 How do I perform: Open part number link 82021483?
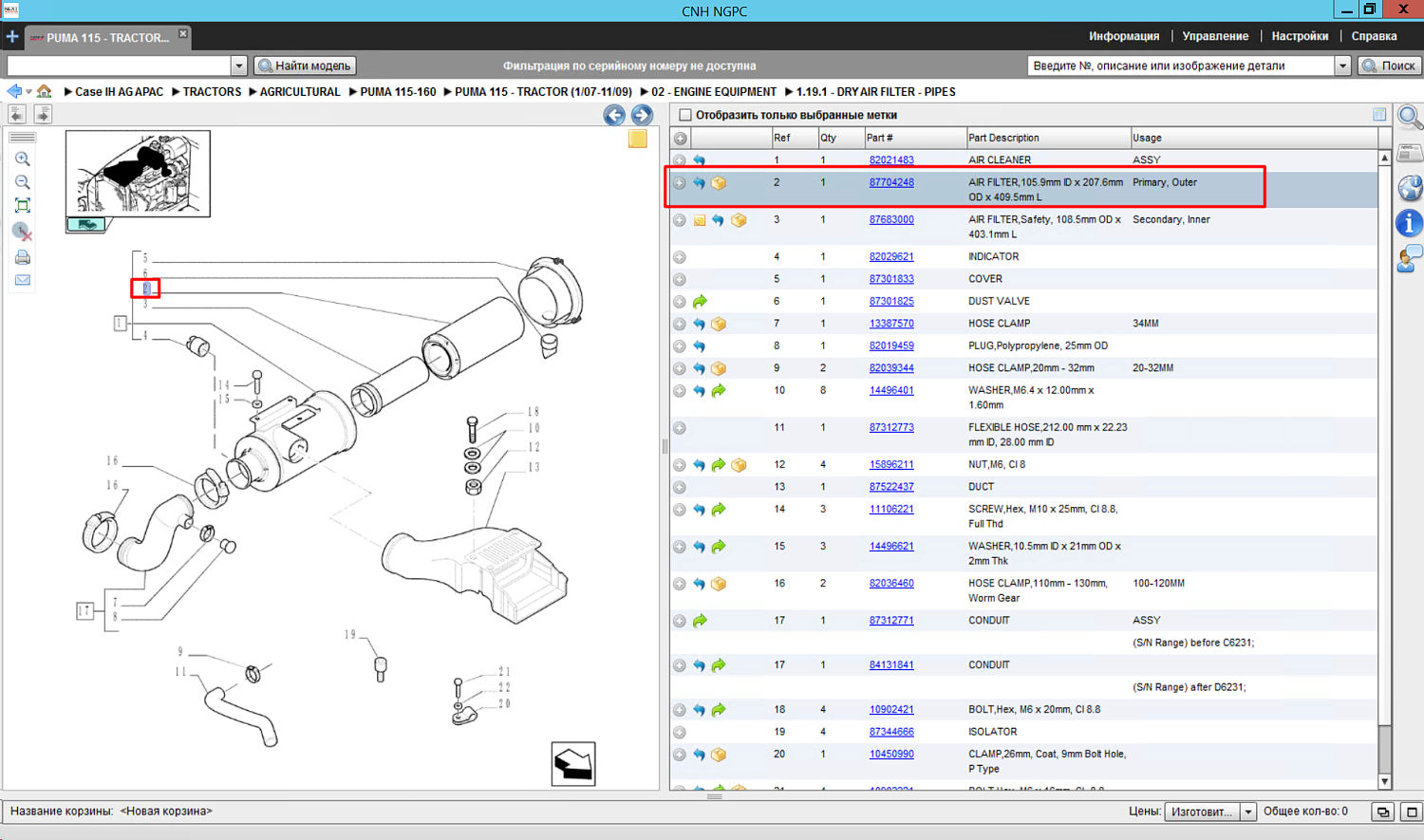click(x=891, y=160)
